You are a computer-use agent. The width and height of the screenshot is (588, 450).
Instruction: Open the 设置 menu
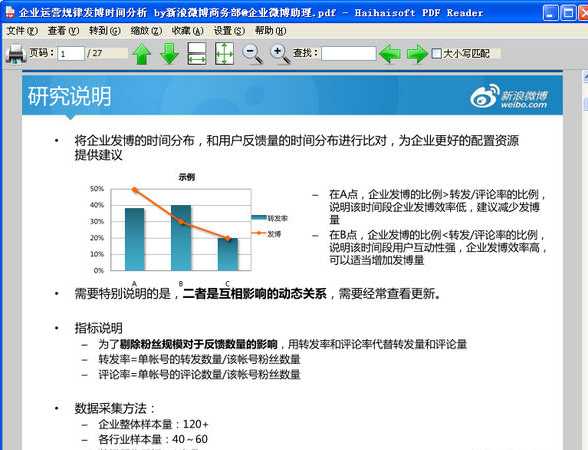click(229, 31)
